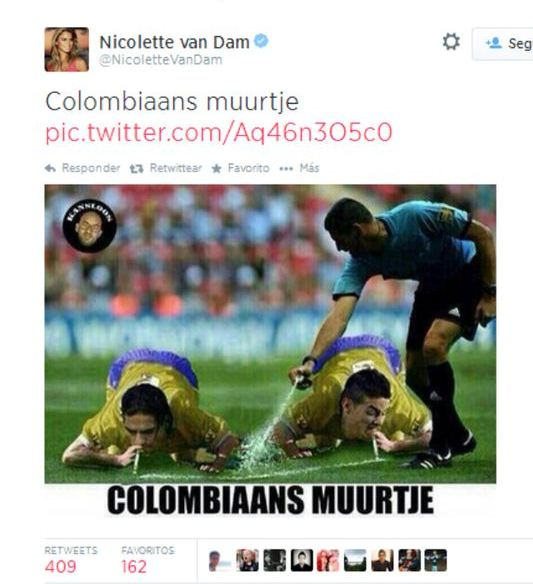The height and width of the screenshot is (584, 533).
Task: Open Nicolette van Dam's profile picture
Action: pos(67,49)
